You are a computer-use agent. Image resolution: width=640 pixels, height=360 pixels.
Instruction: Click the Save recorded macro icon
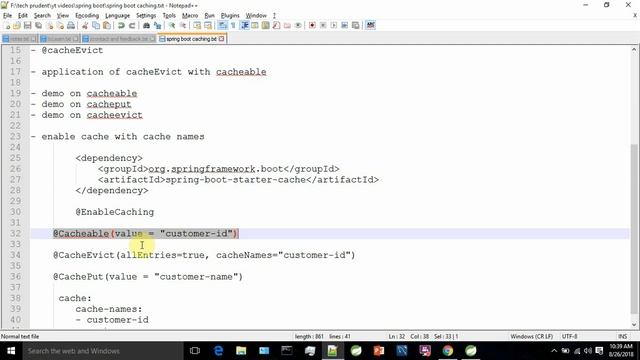356,25
